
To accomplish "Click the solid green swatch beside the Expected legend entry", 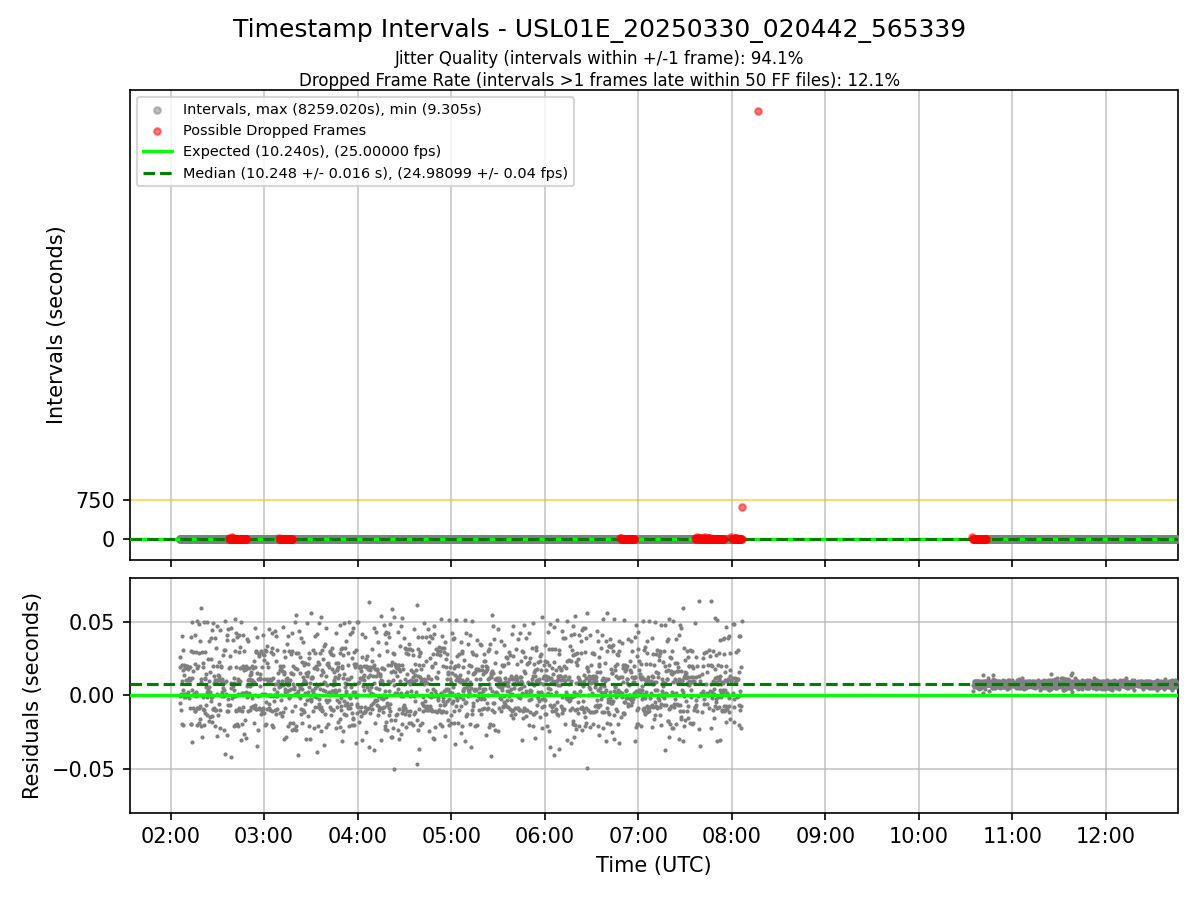I will pos(157,152).
